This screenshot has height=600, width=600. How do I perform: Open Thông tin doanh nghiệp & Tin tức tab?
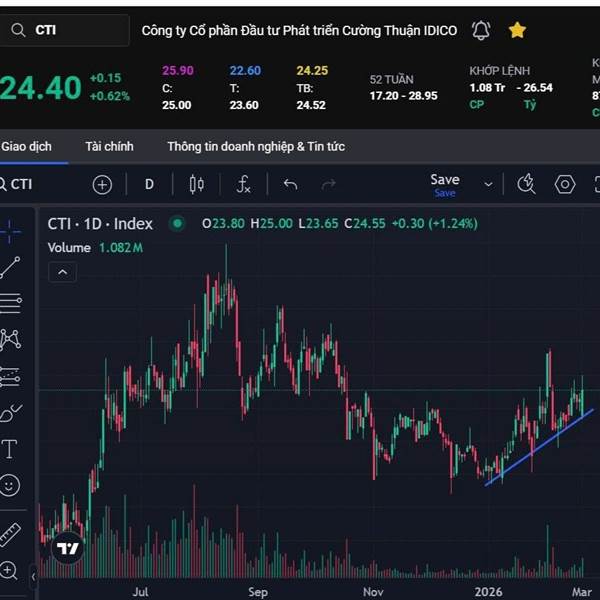256,147
